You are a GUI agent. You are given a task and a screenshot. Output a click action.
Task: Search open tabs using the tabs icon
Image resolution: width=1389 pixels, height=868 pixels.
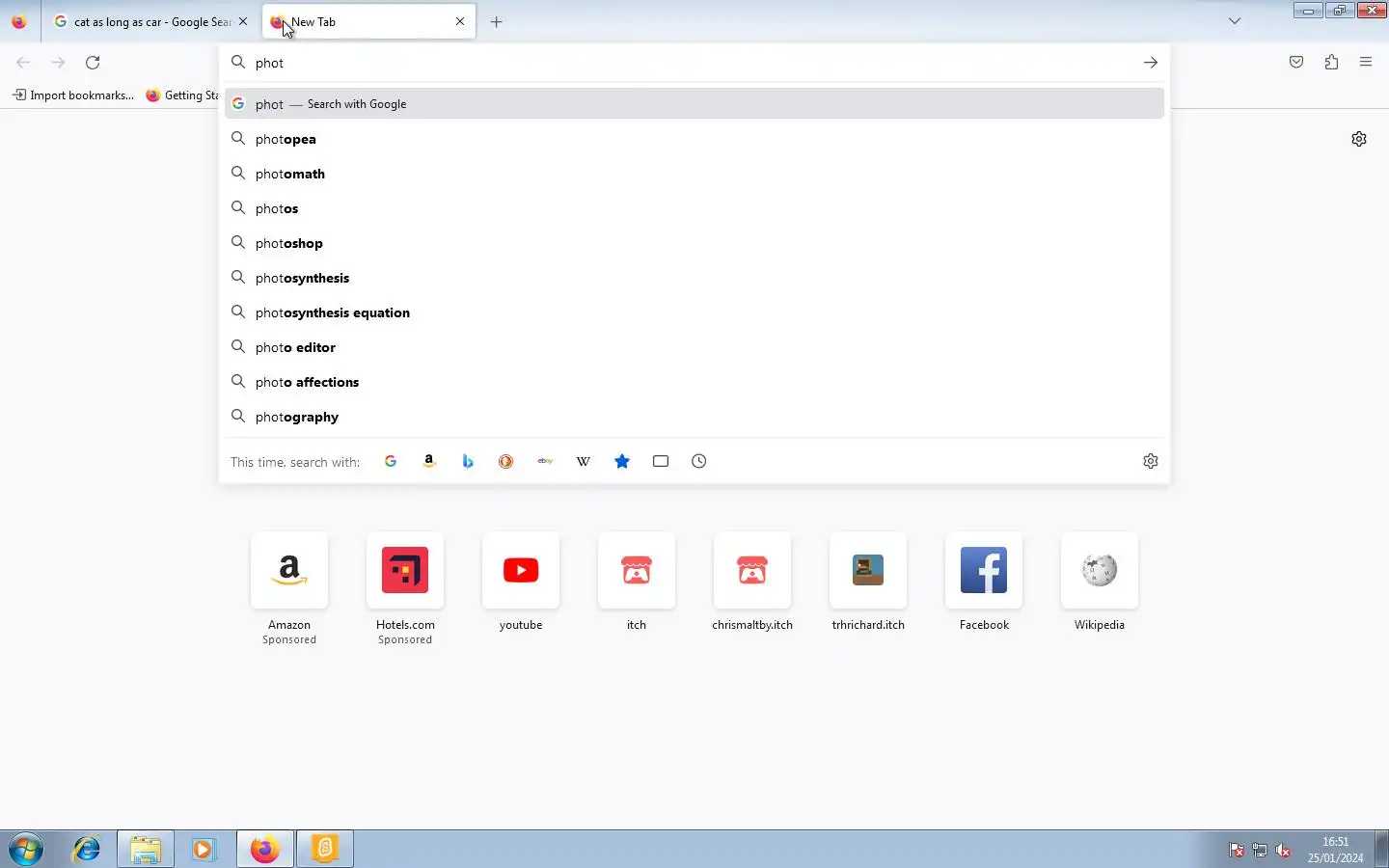point(661,461)
